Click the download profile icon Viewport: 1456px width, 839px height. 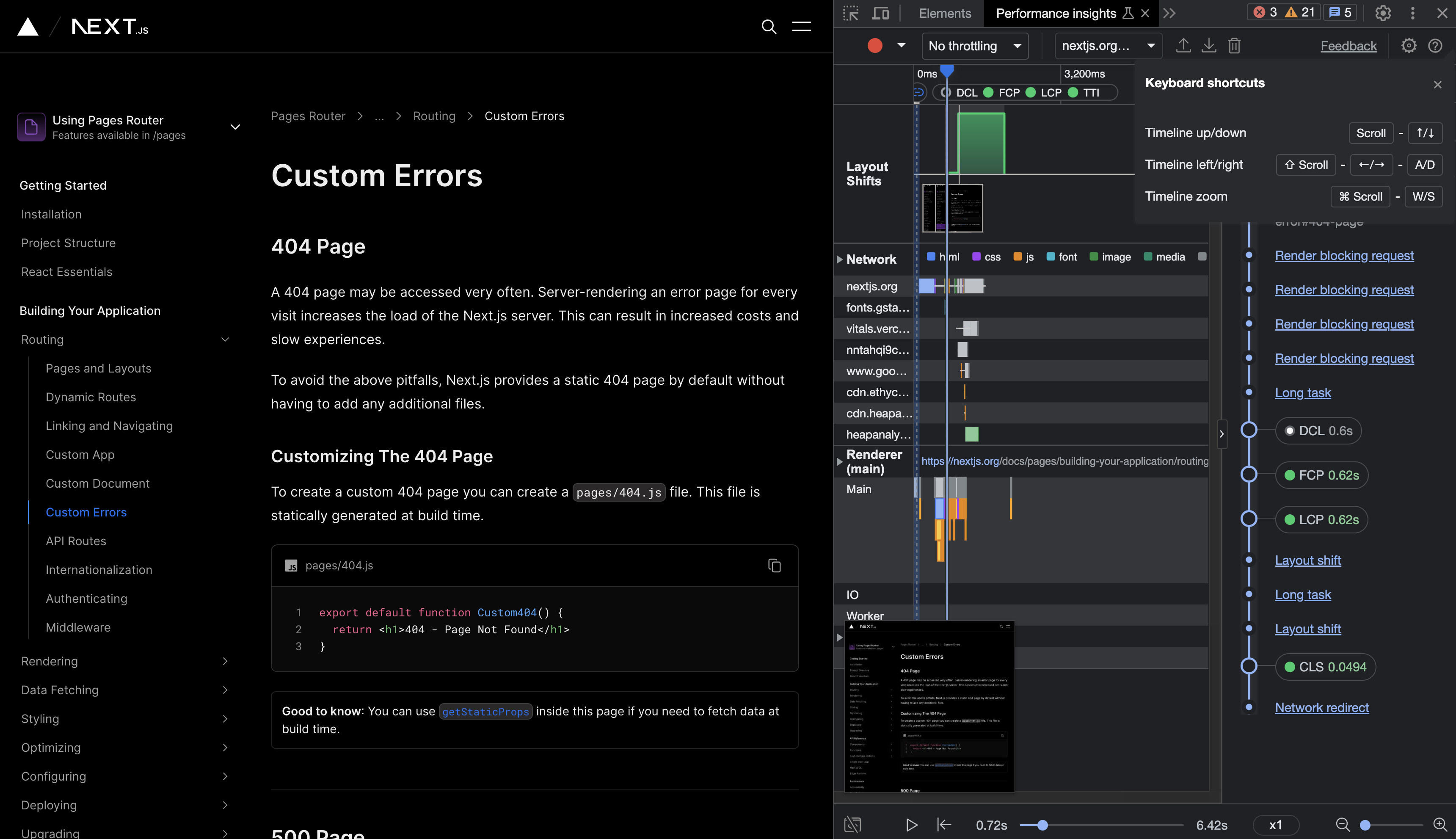point(1208,46)
